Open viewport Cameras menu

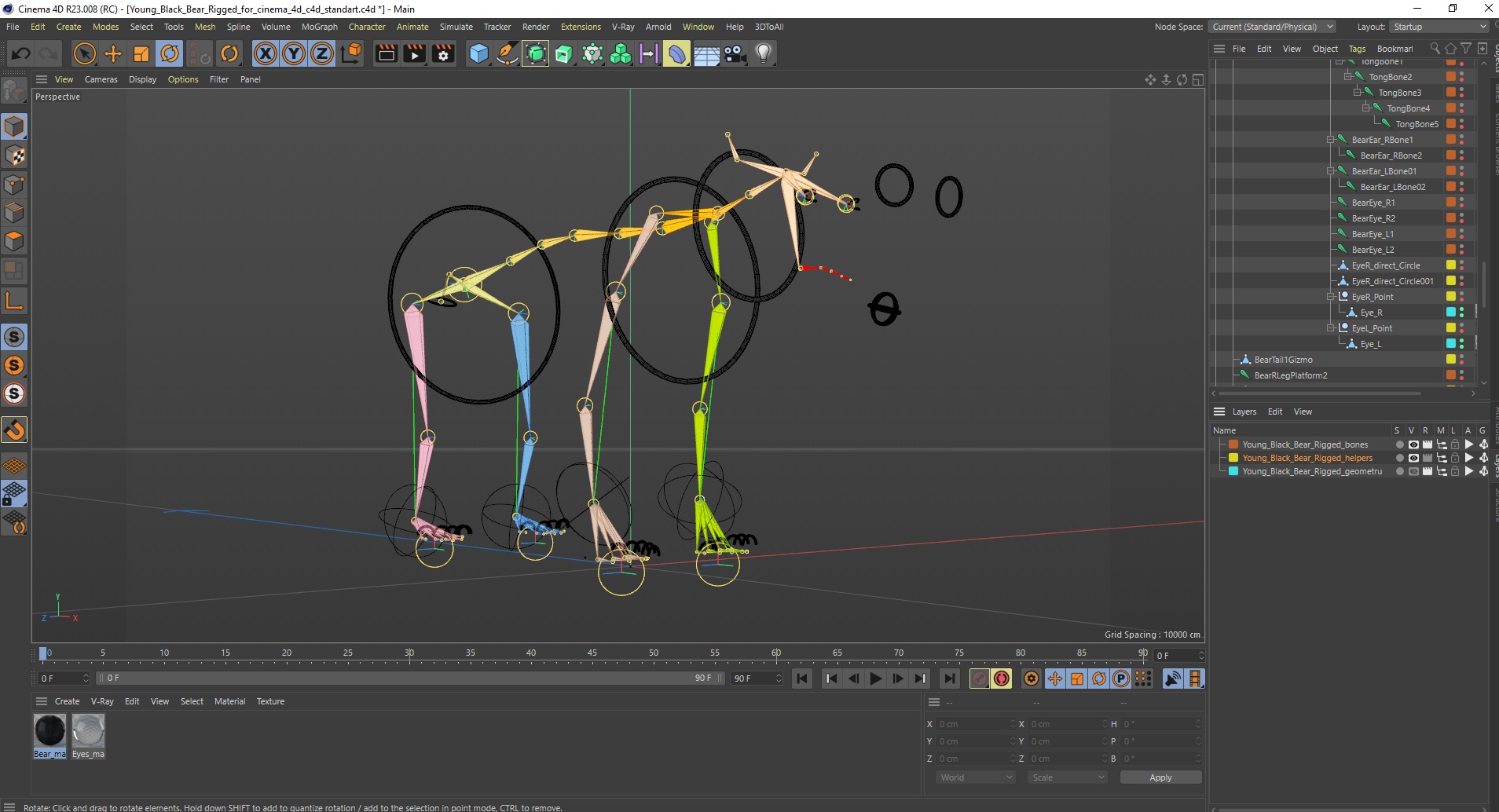(x=101, y=79)
